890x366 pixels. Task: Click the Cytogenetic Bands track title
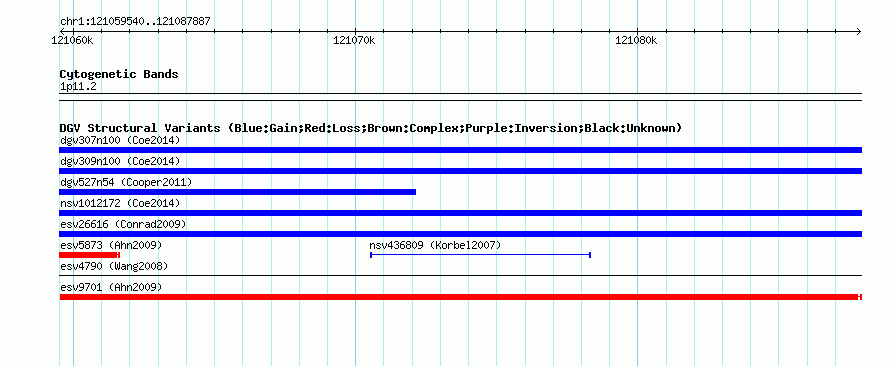pyautogui.click(x=119, y=74)
